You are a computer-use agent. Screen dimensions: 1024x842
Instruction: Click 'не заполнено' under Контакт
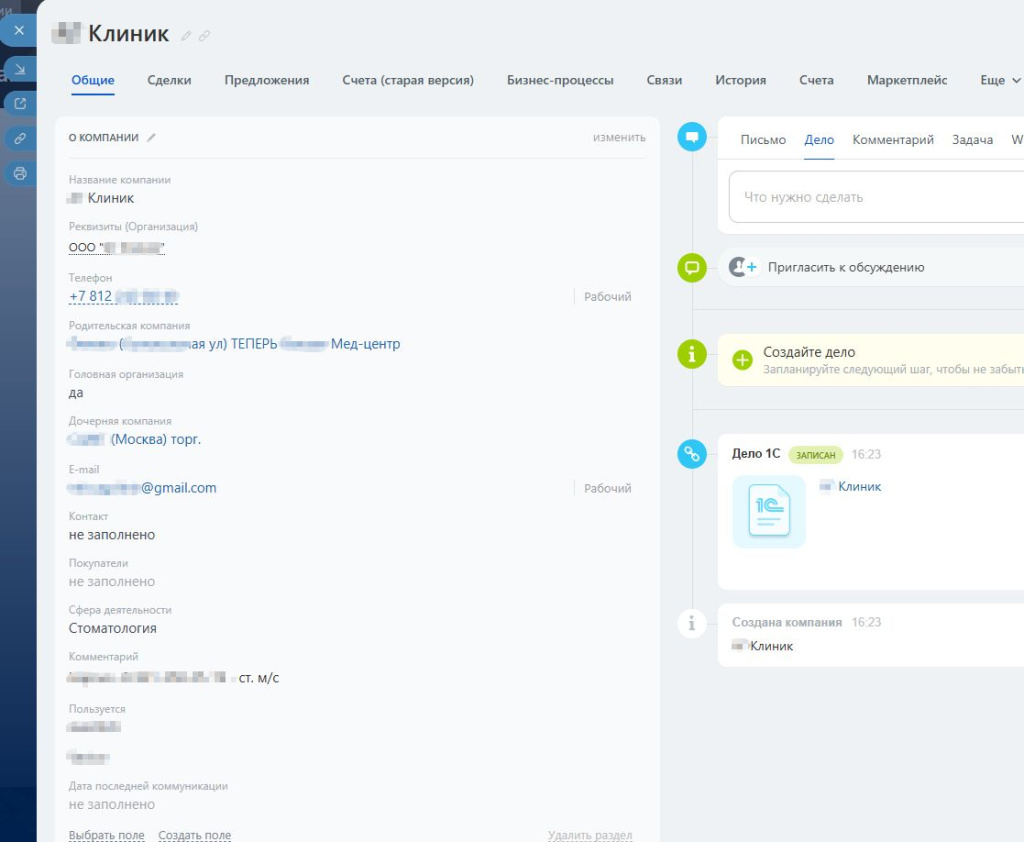112,535
